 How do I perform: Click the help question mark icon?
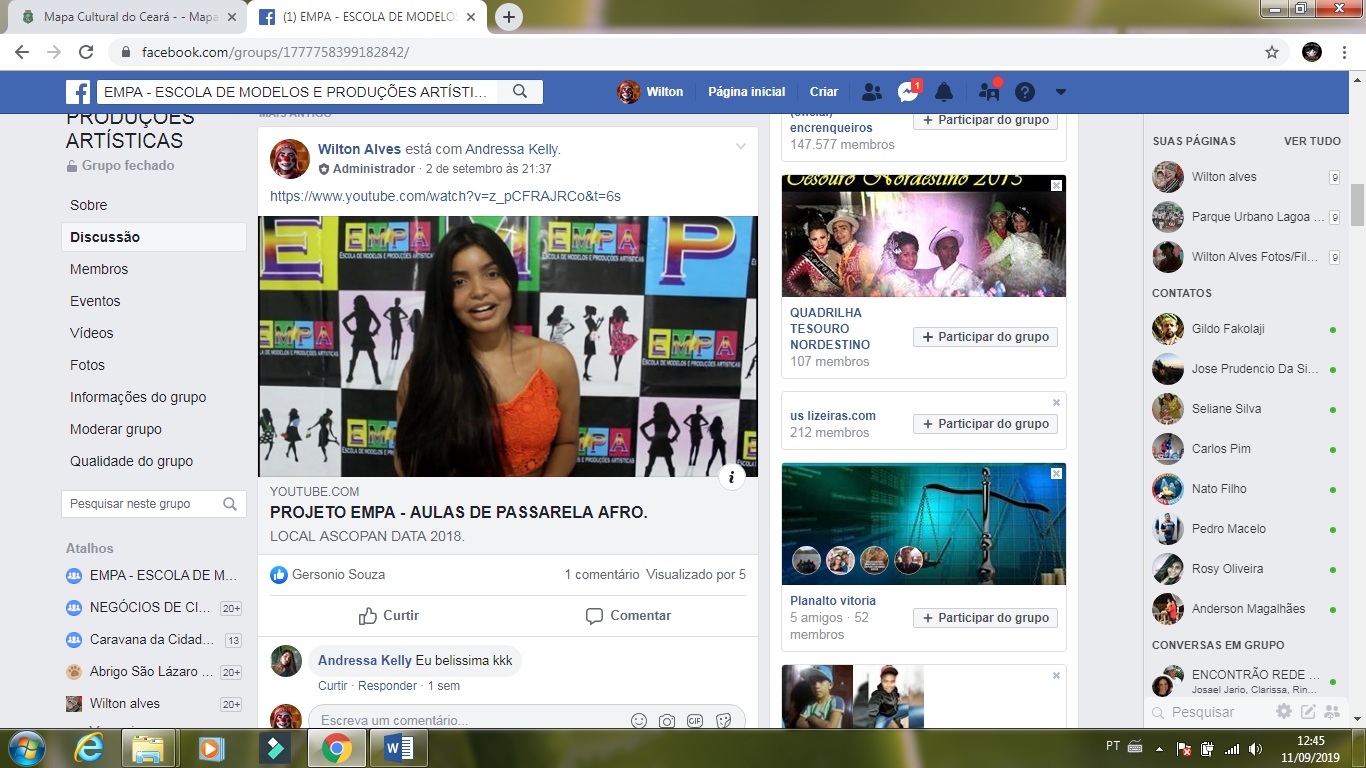pos(1025,92)
